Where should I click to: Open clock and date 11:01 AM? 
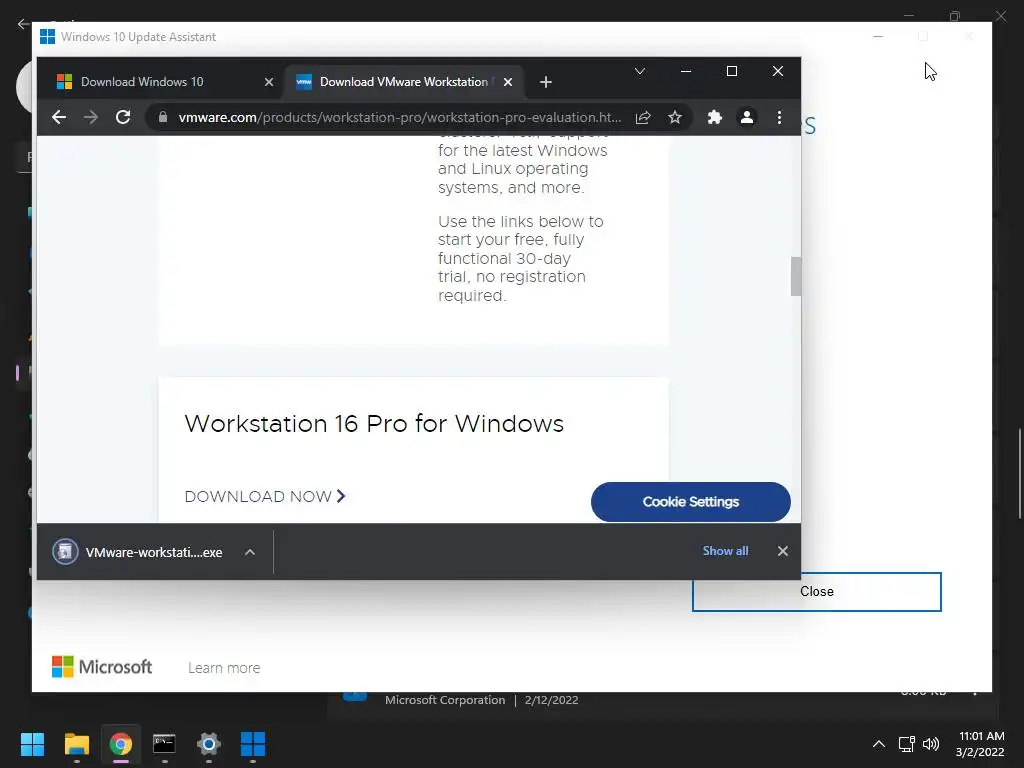pos(980,744)
